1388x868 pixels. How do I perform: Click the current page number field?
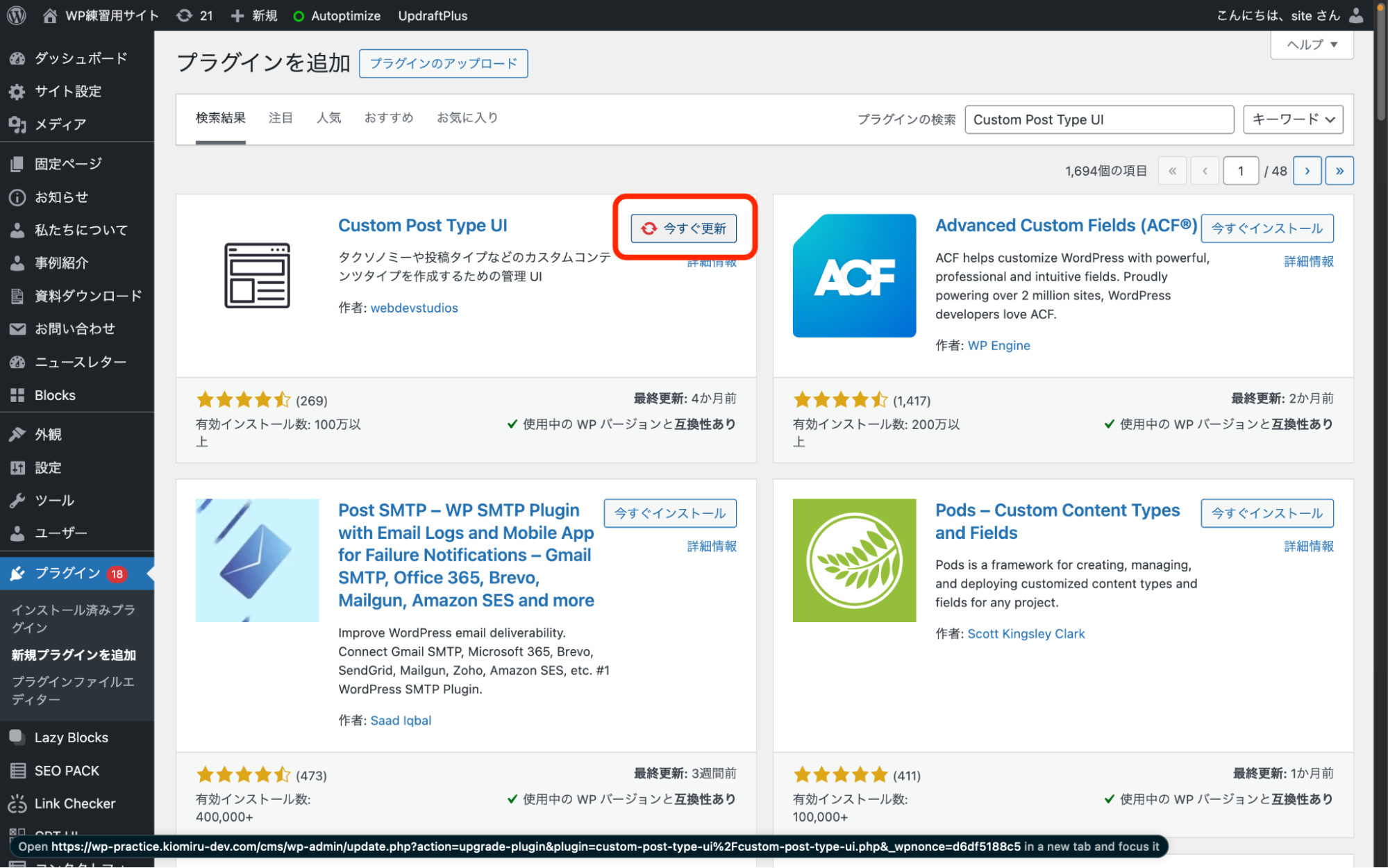[x=1241, y=171]
